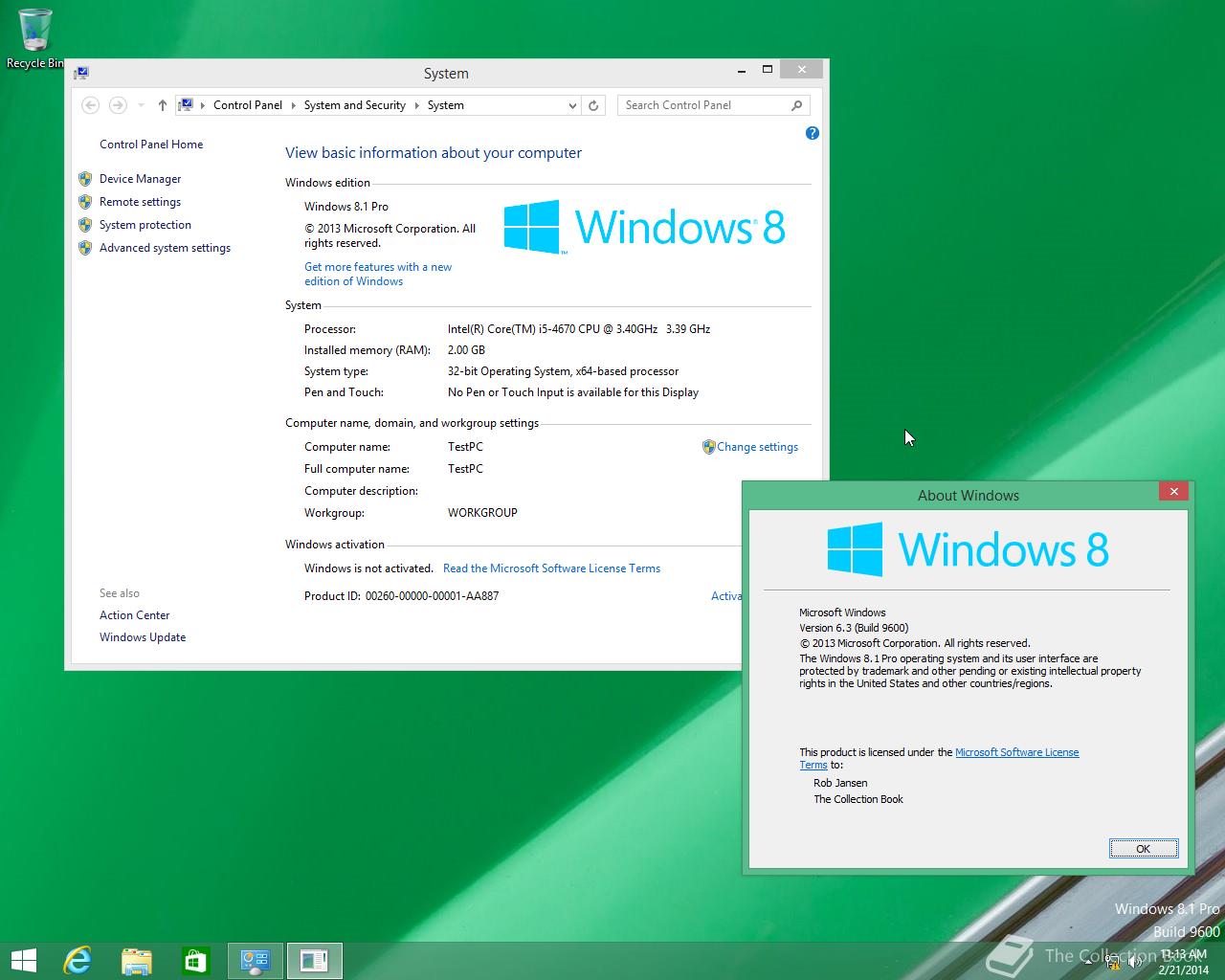Open the Start button on taskbar
1225x980 pixels.
[23, 960]
